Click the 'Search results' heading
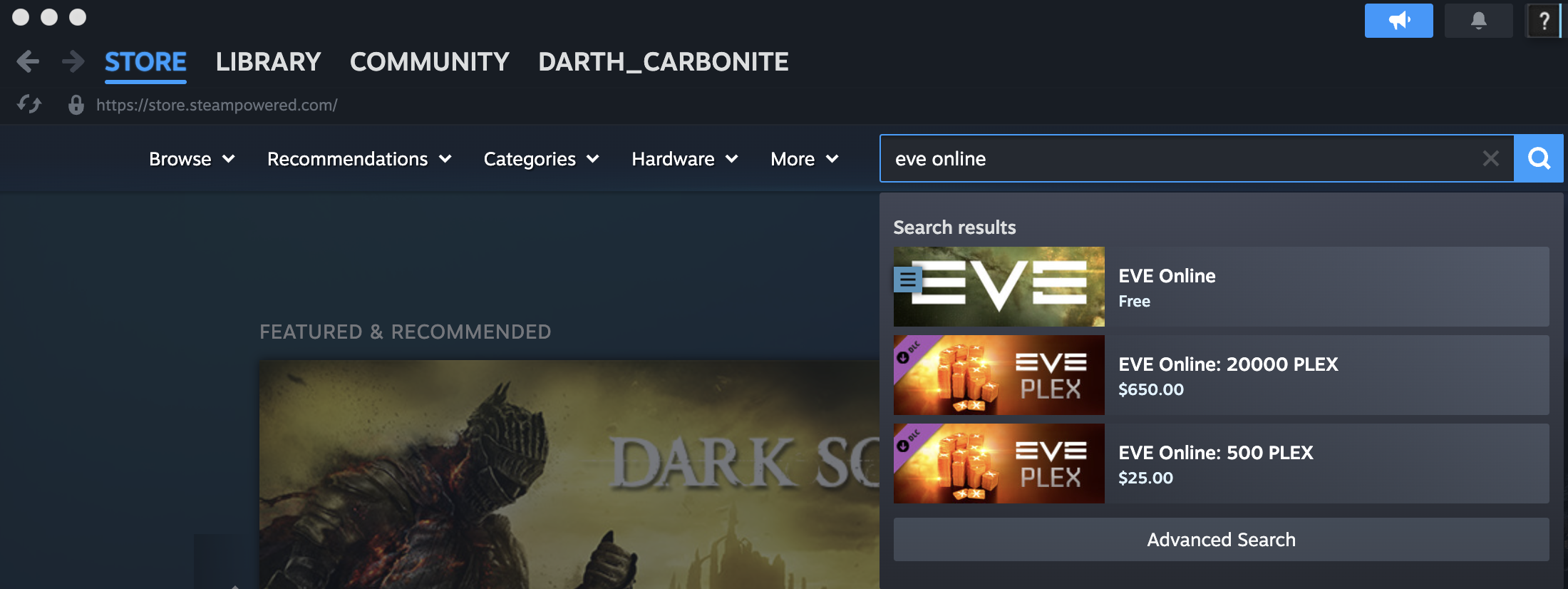The width and height of the screenshot is (1568, 589). point(954,227)
